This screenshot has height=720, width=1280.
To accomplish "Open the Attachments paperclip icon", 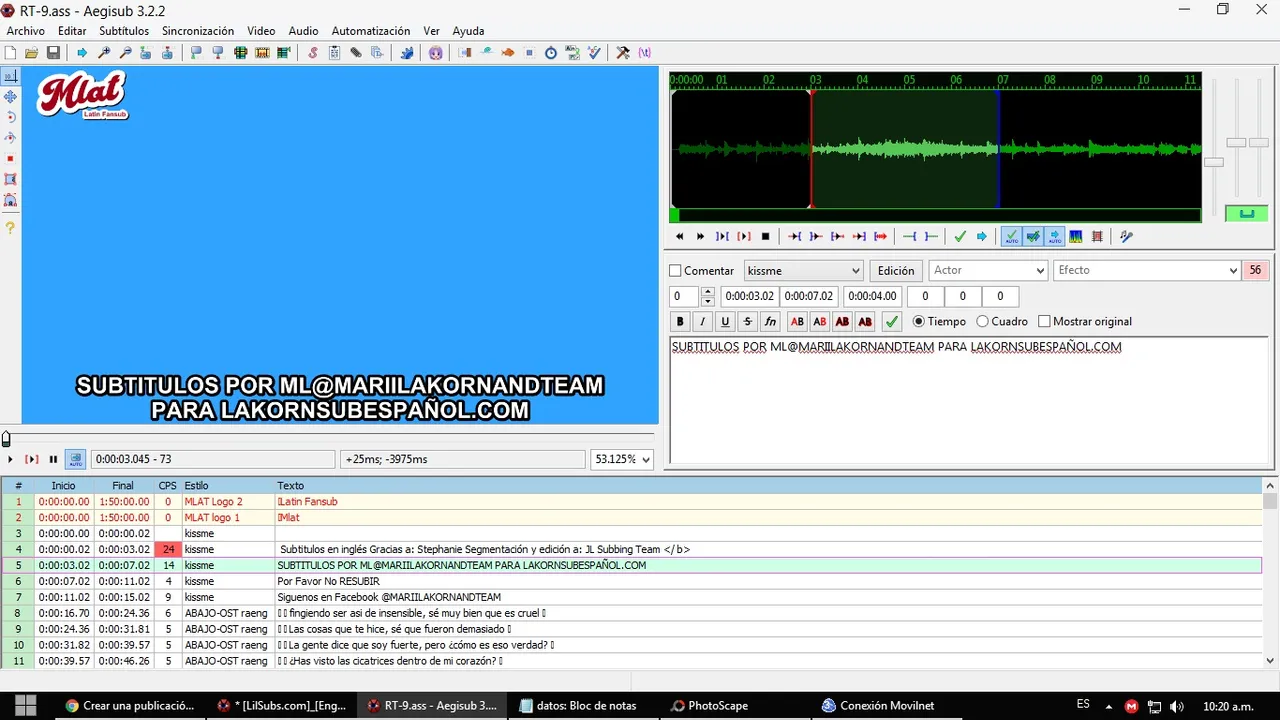I will 356,53.
